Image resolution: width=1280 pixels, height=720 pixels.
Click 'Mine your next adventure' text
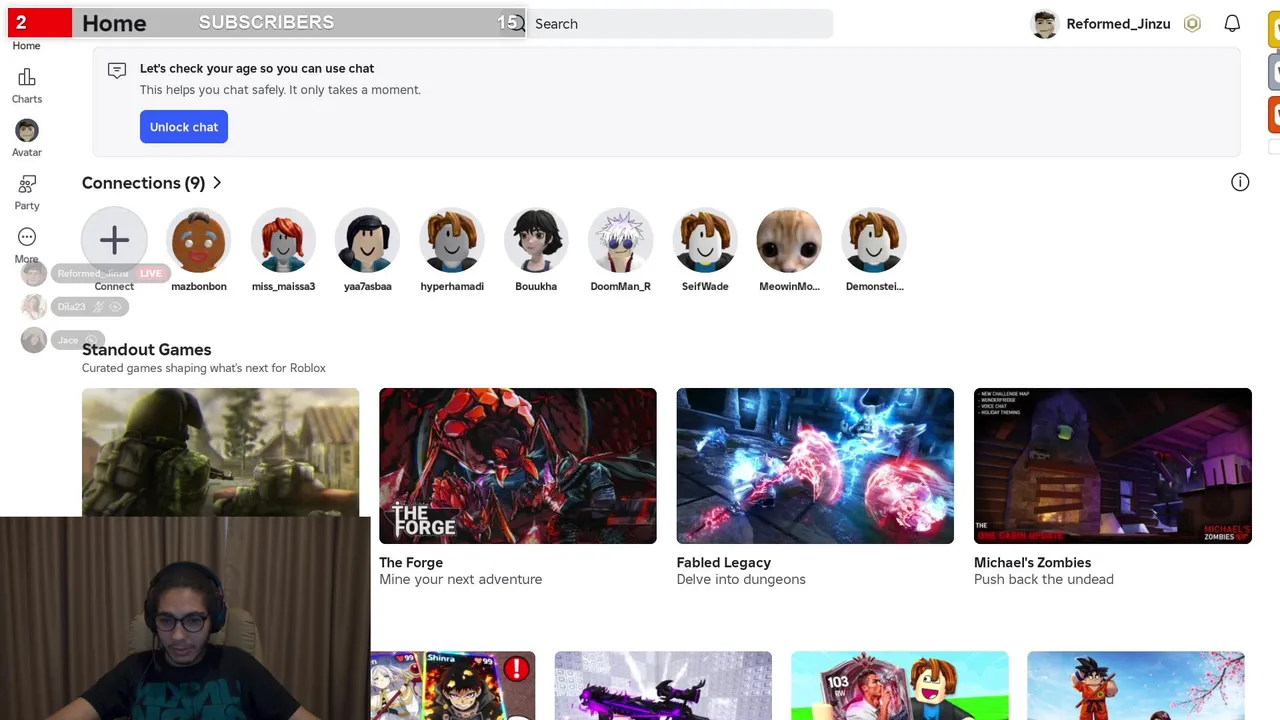pyautogui.click(x=460, y=579)
